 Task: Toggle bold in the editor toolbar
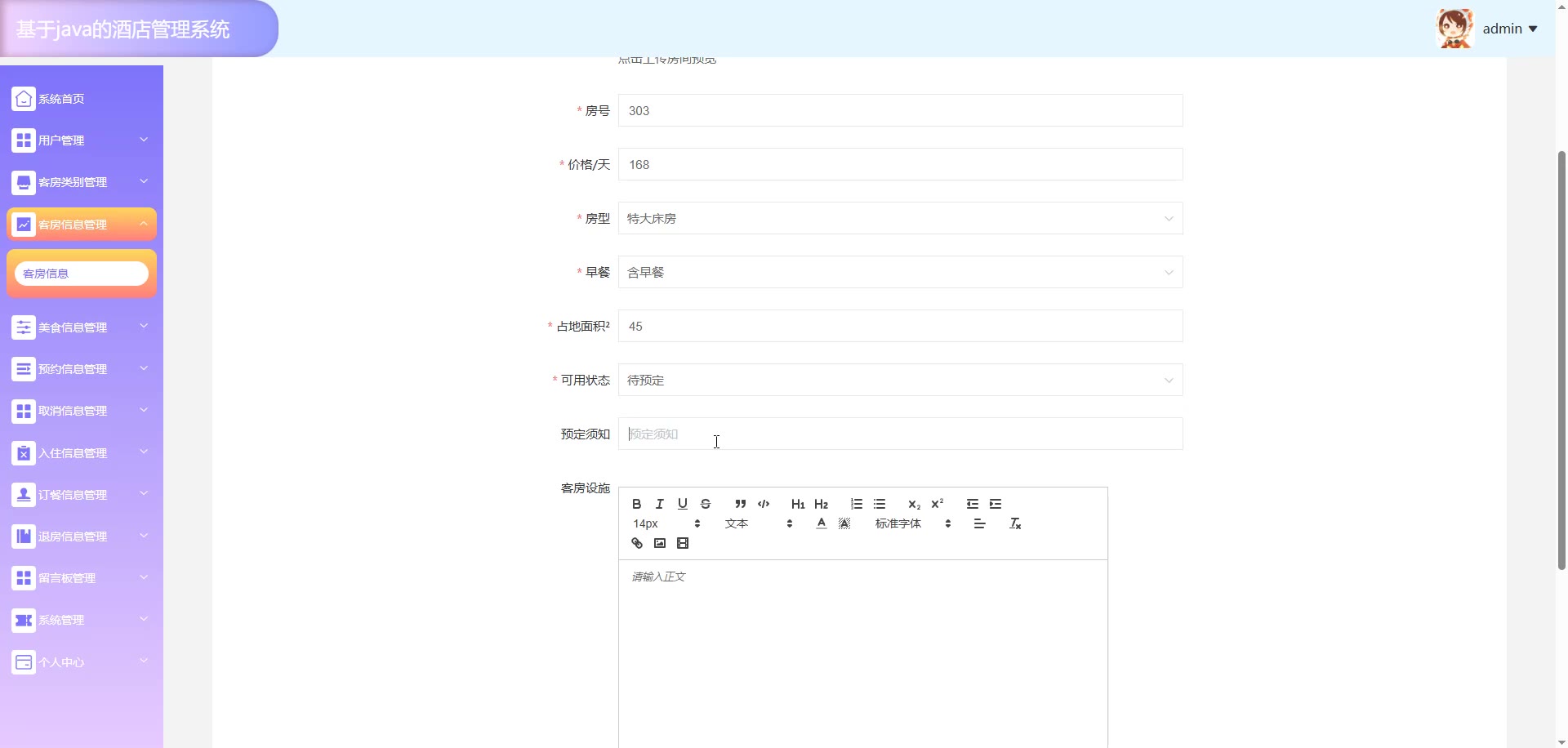tap(637, 504)
